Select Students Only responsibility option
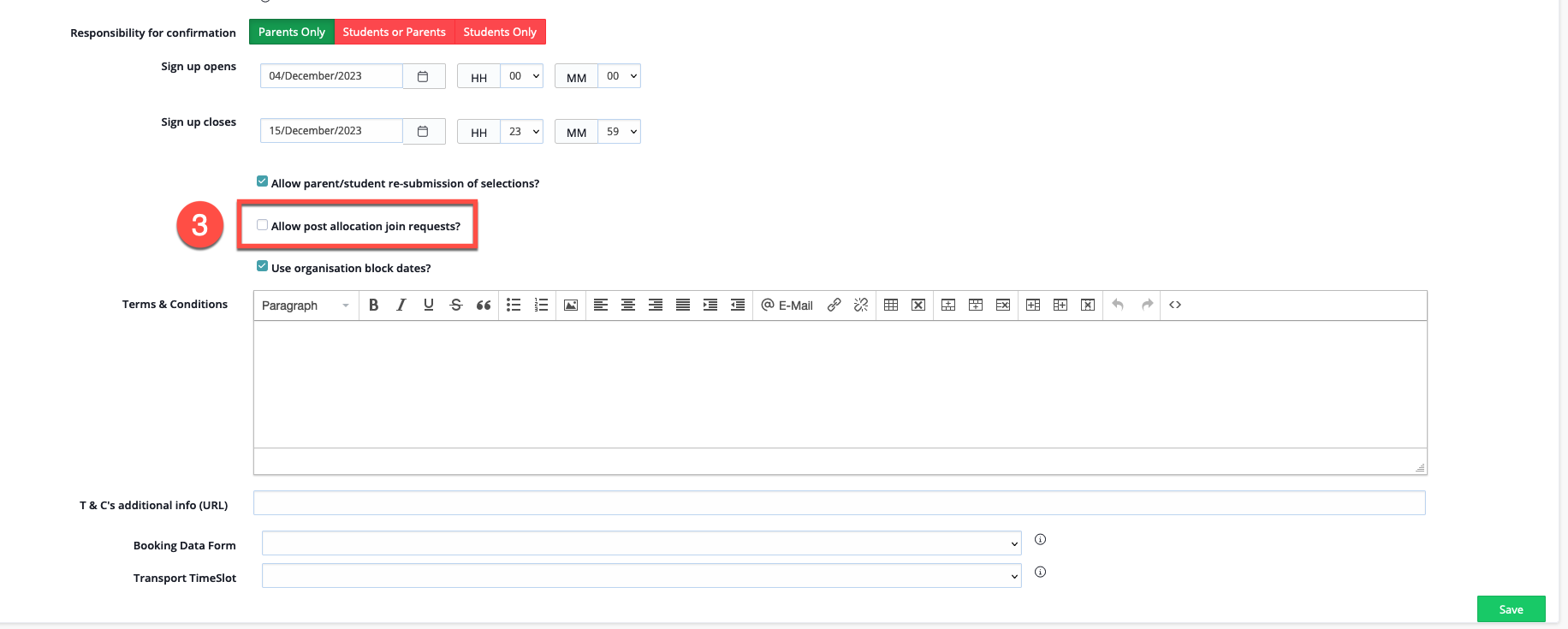The width and height of the screenshot is (1568, 629). (x=500, y=33)
